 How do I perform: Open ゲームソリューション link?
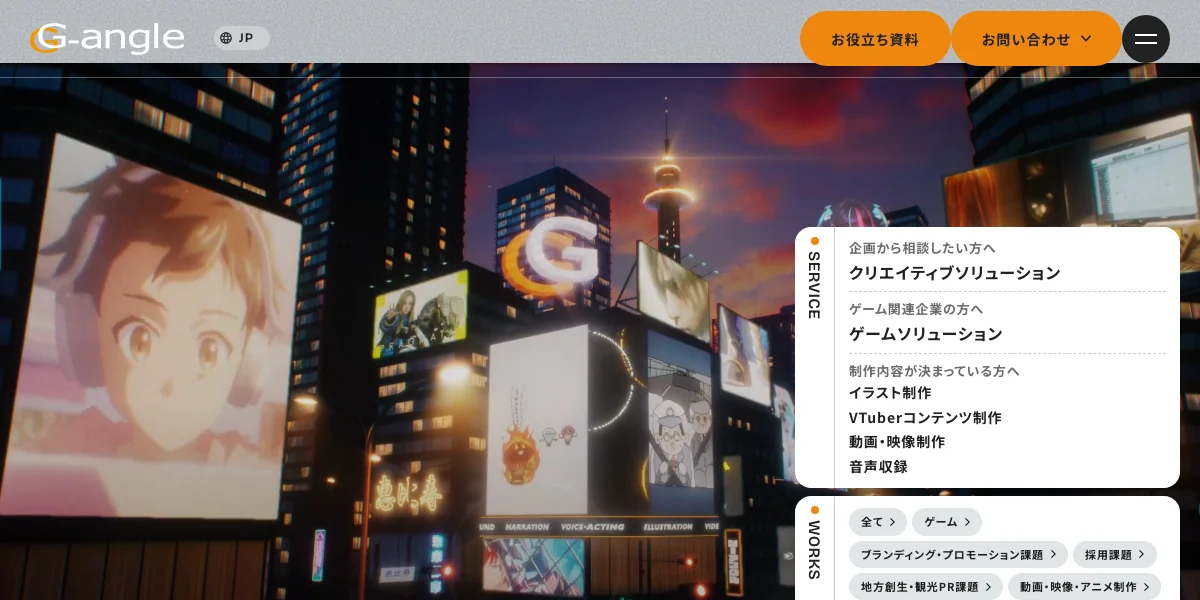(x=925, y=333)
